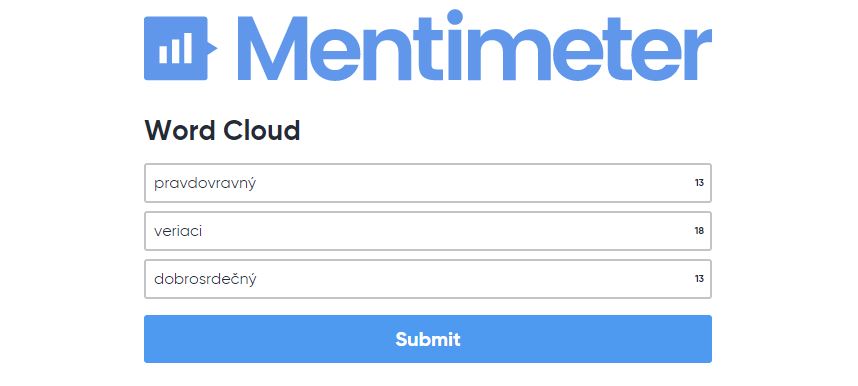Viewport: 858px width, 386px height.
Task: Place cursor on the word pravdovravný
Action: pos(205,184)
